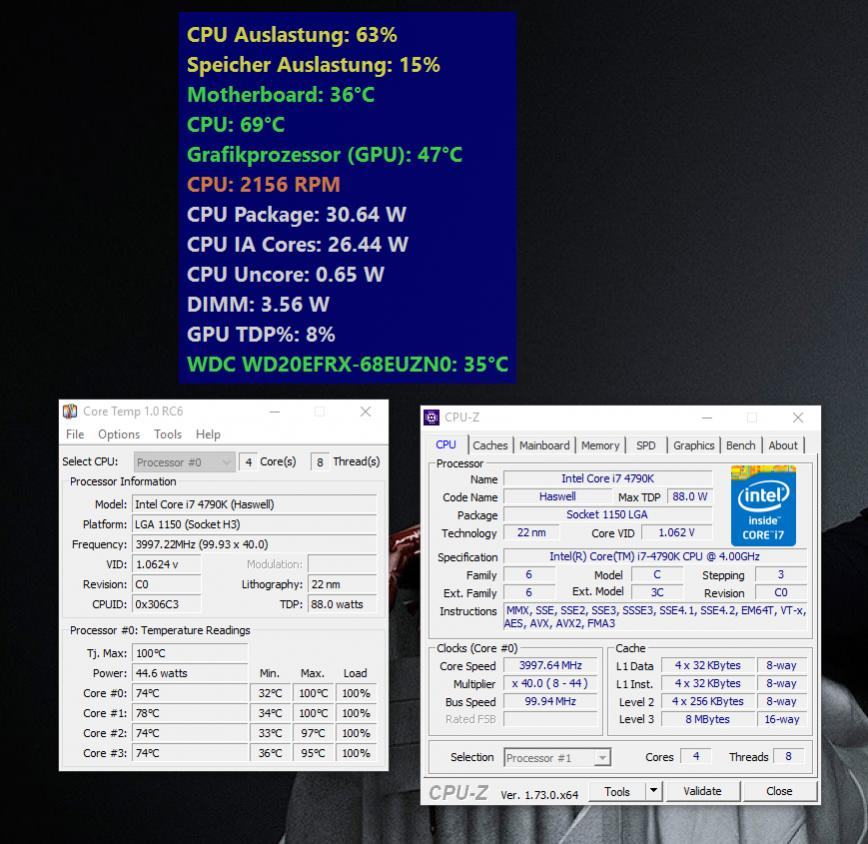The image size is (868, 844).
Task: Click Core #2 max temperature '97°C'
Action: [x=313, y=733]
